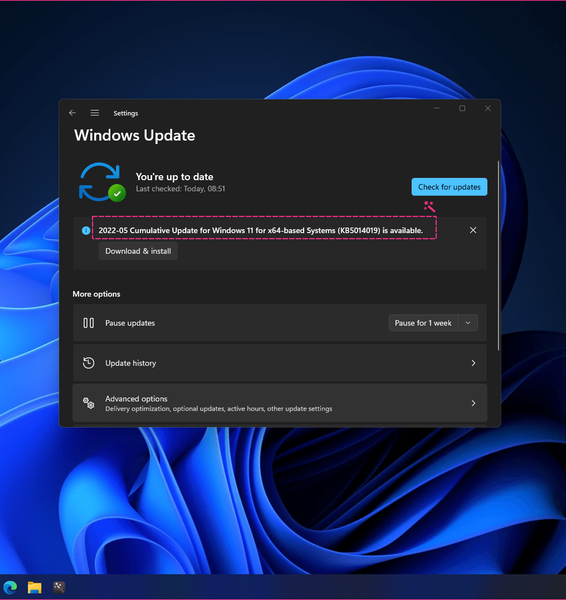The width and height of the screenshot is (566, 600).
Task: Click the 2022-05 Cumulative Update message text
Action: point(261,230)
